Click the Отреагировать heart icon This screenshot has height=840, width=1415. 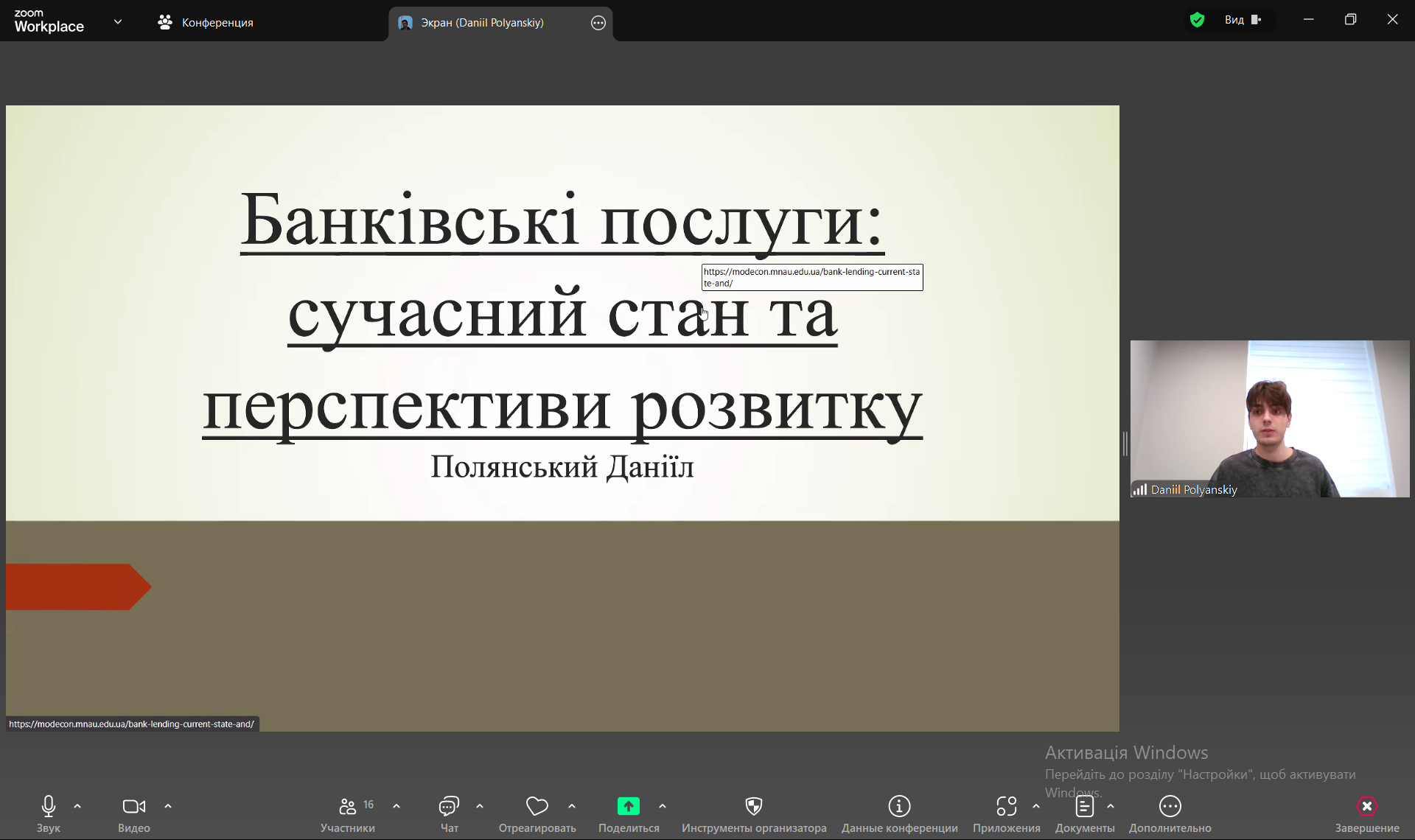click(x=537, y=806)
